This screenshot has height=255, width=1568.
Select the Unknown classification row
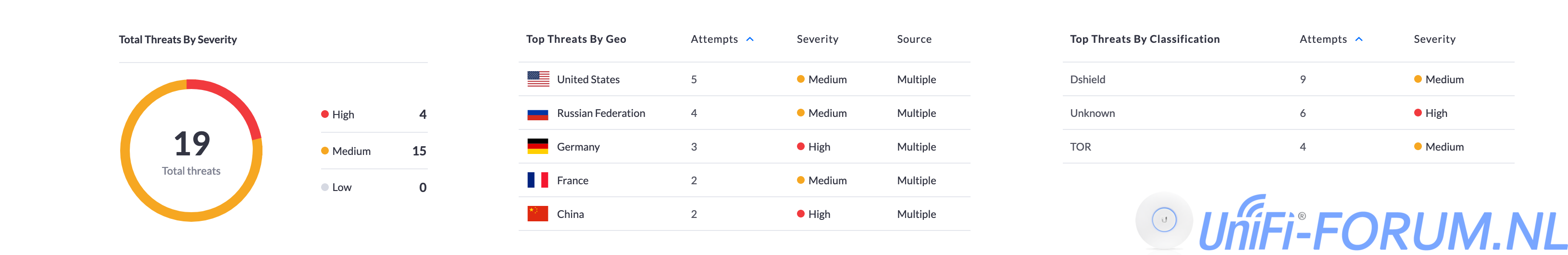(1093, 113)
